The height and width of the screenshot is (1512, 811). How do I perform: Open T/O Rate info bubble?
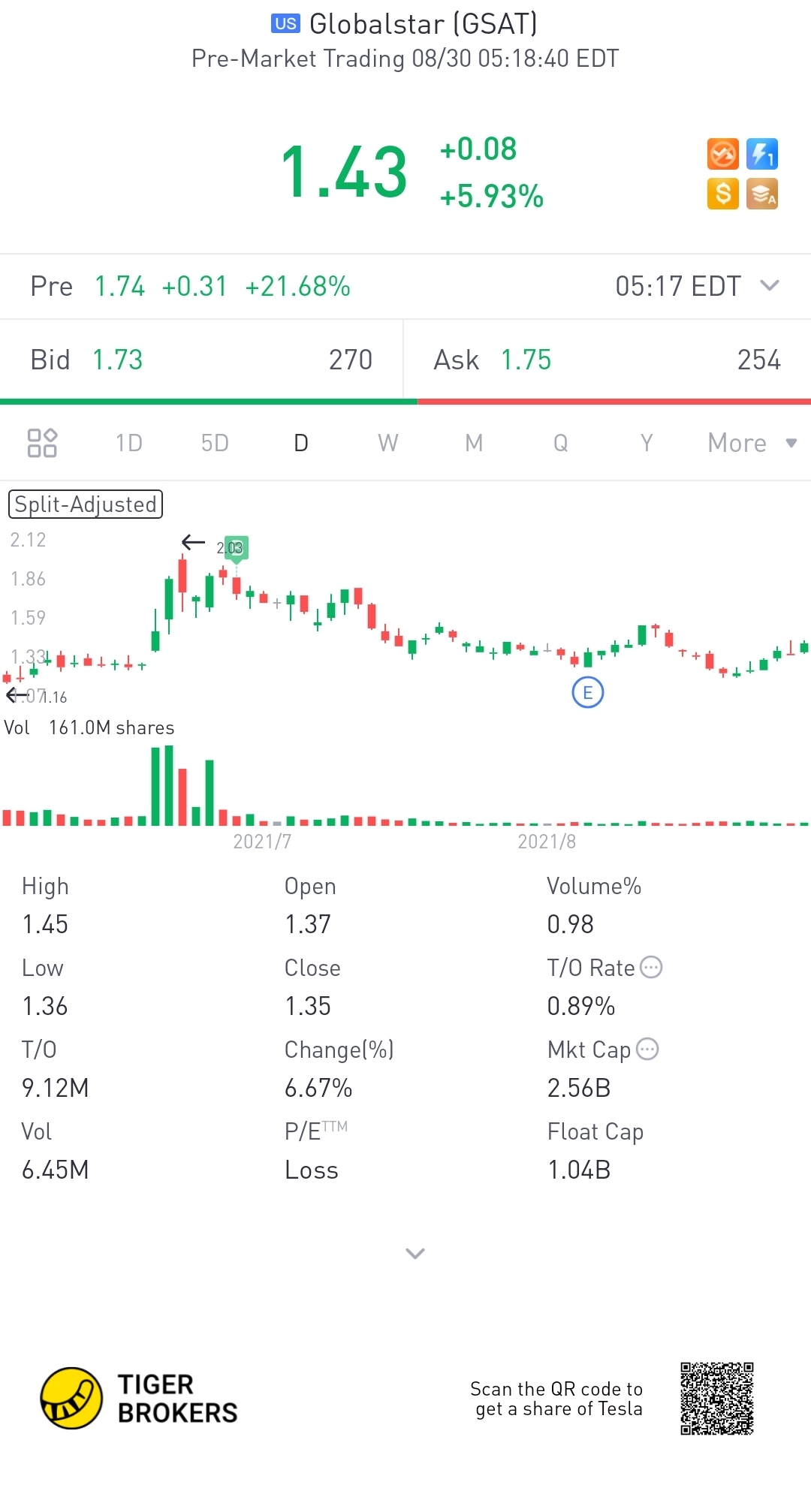tap(651, 967)
